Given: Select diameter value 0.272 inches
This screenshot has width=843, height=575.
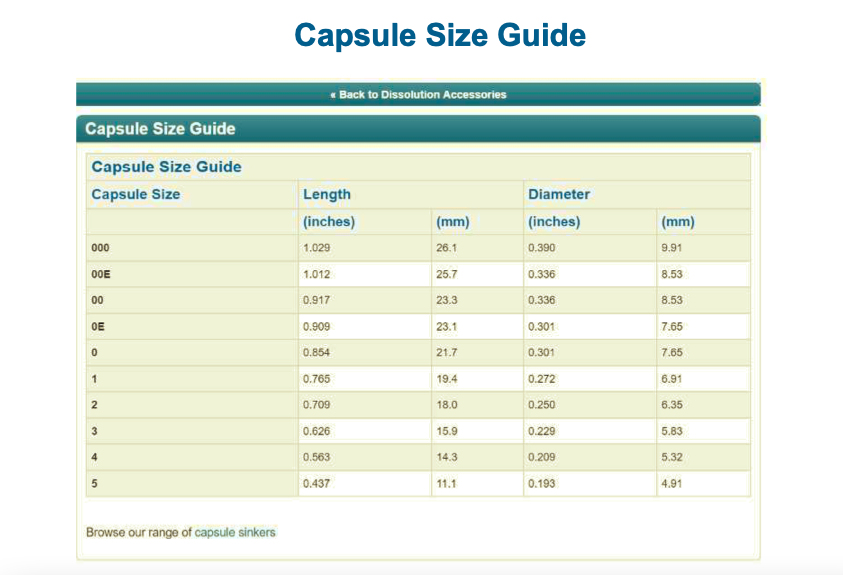Looking at the screenshot, I should pos(541,379).
